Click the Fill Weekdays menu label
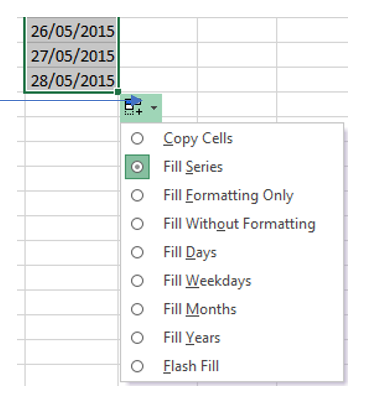Viewport: 370px width, 394px height. click(x=207, y=281)
